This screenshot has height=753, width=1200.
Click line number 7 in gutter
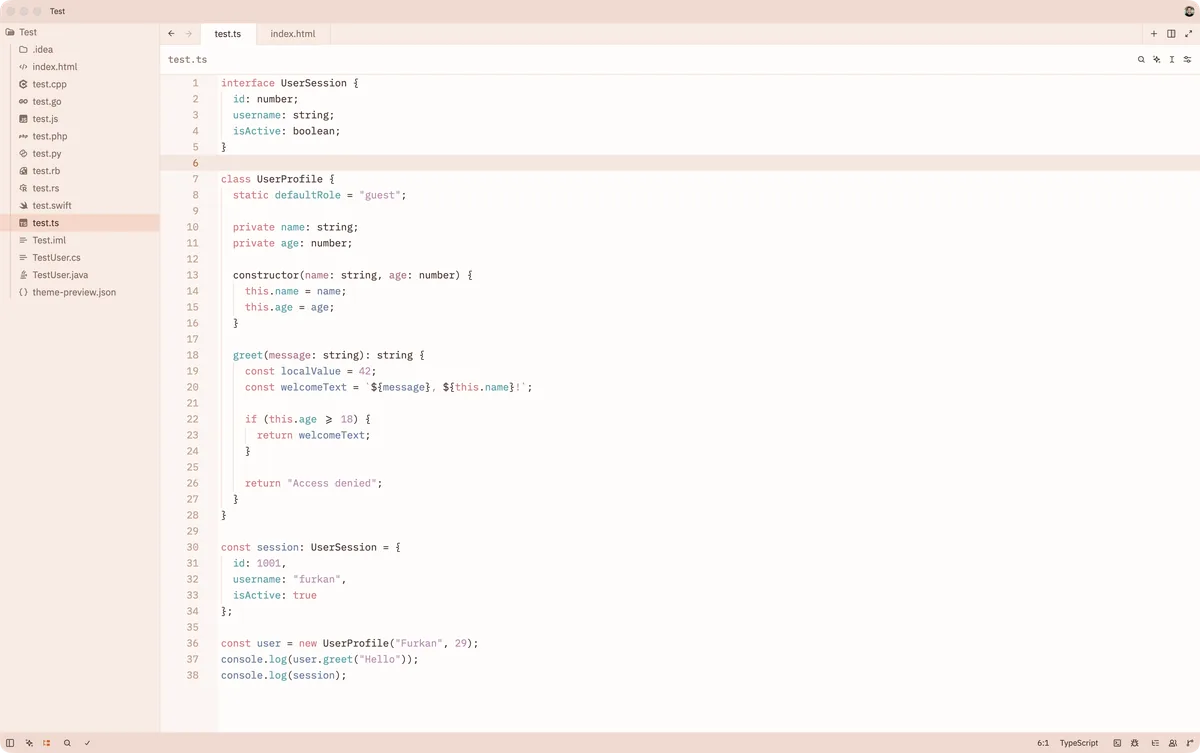pos(195,179)
